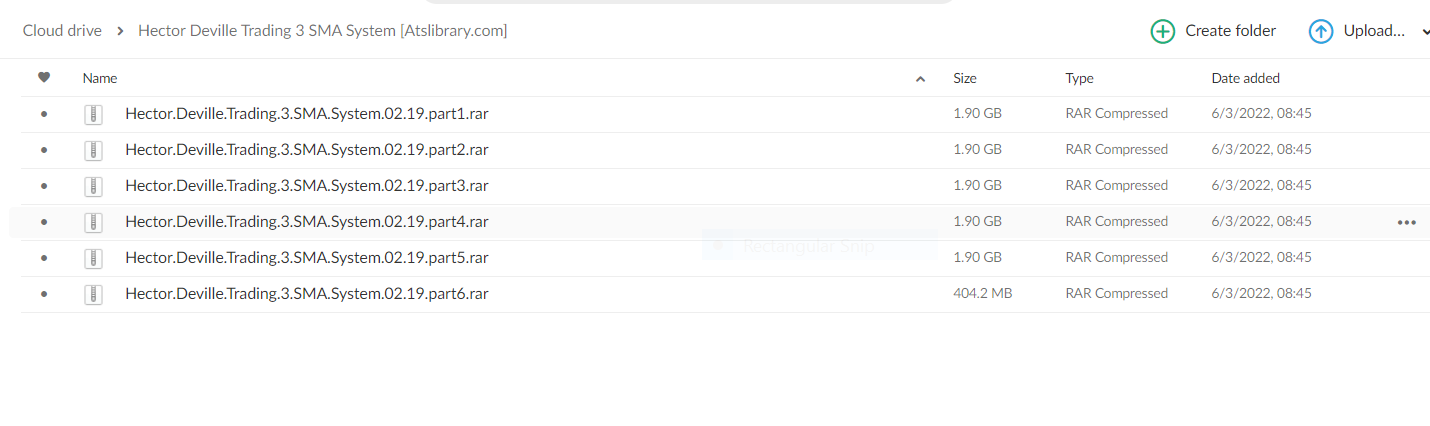Image resolution: width=1430 pixels, height=426 pixels.
Task: Select the part2.rar file name
Action: pyautogui.click(x=306, y=150)
